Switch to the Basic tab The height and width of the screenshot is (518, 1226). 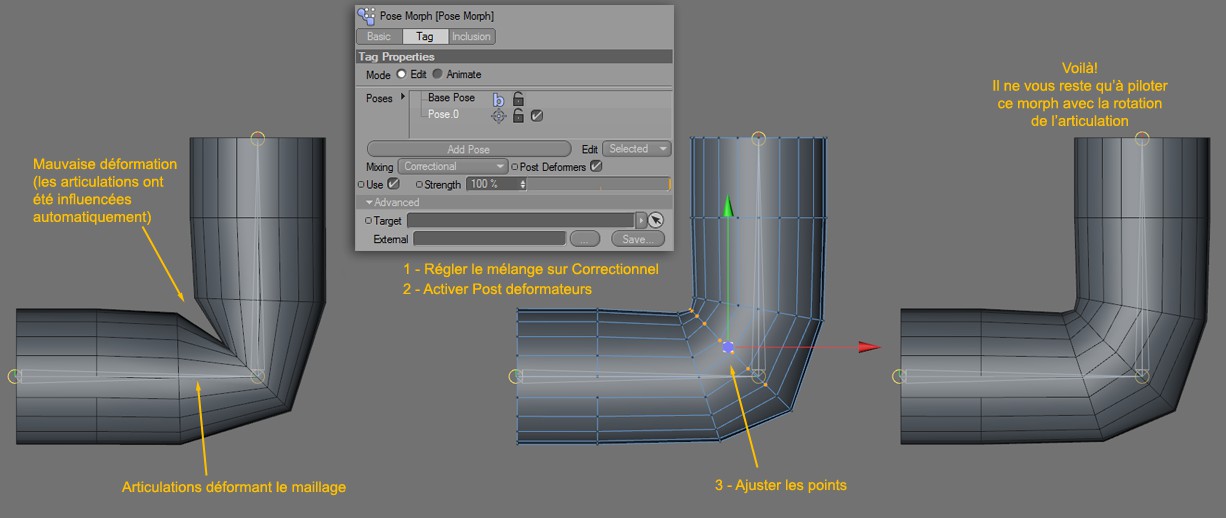point(379,37)
